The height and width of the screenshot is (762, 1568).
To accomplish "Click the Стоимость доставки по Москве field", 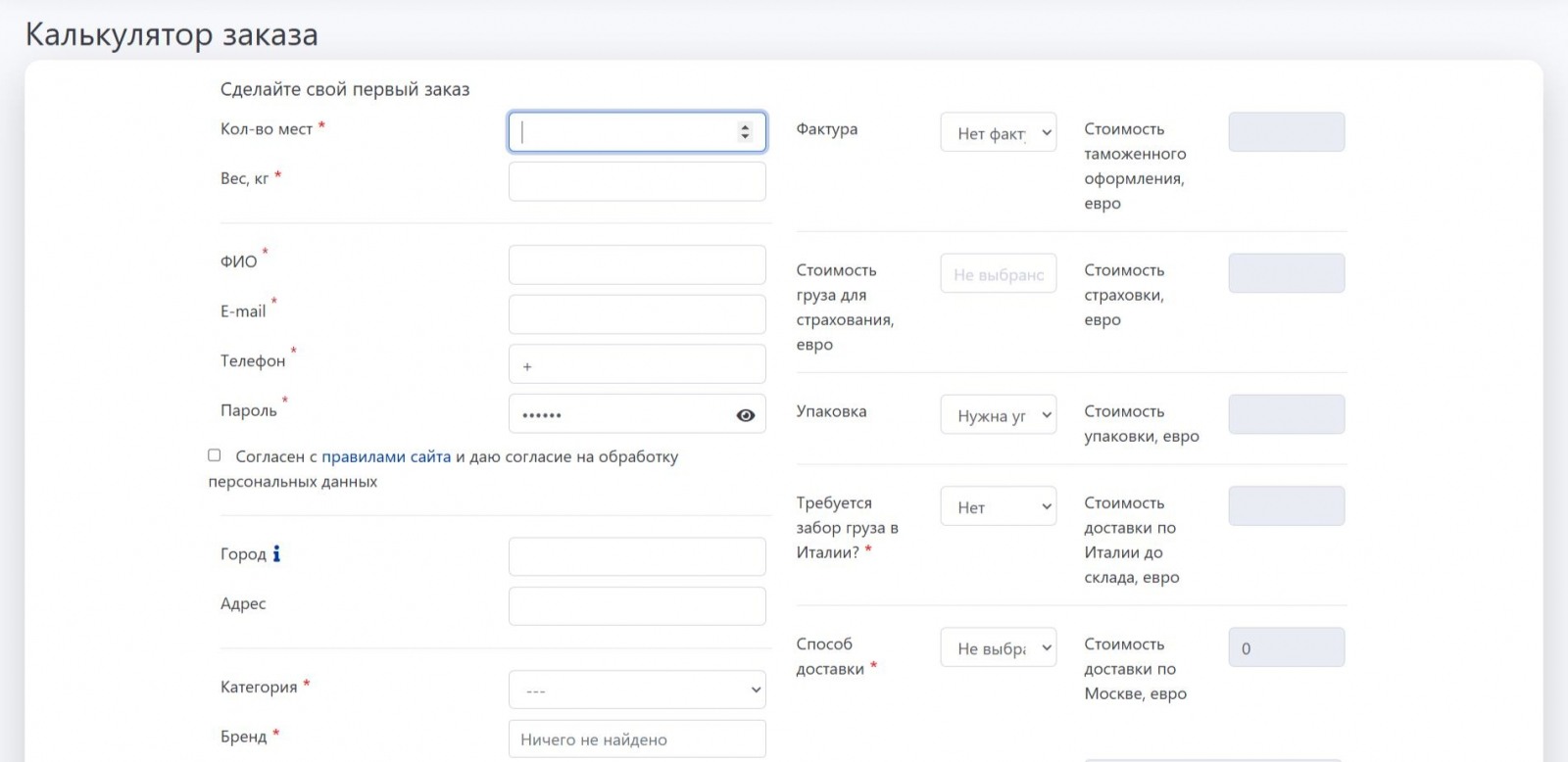I will click(1286, 647).
